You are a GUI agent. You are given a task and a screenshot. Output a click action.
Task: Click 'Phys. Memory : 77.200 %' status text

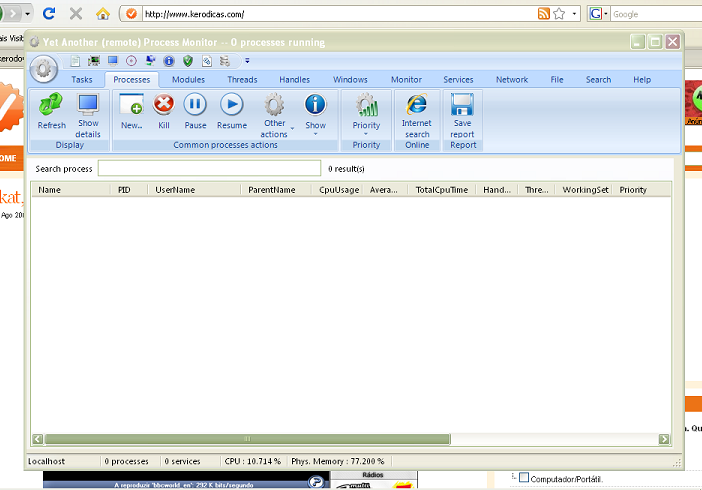tap(338, 461)
